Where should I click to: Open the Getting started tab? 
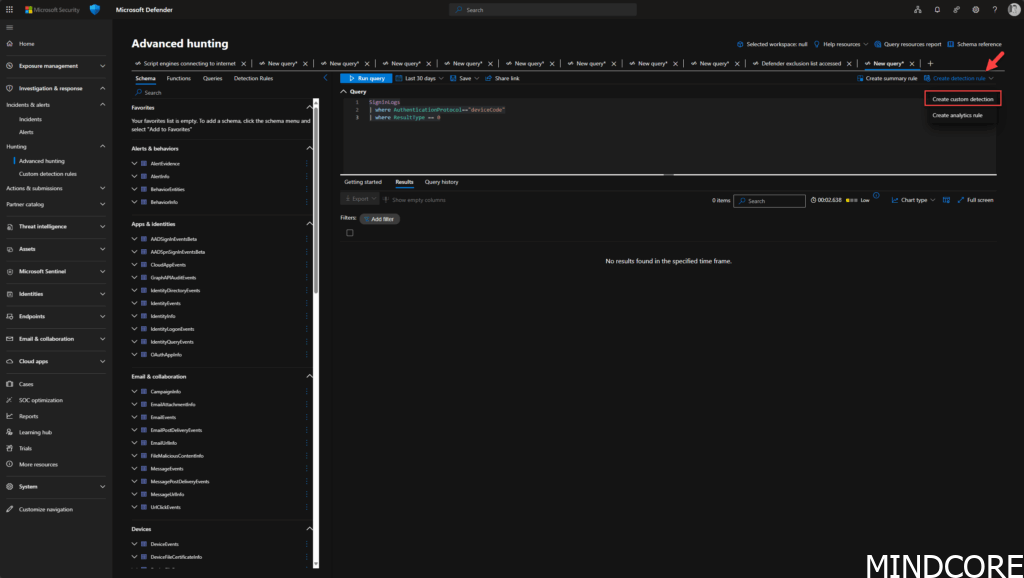tap(363, 182)
